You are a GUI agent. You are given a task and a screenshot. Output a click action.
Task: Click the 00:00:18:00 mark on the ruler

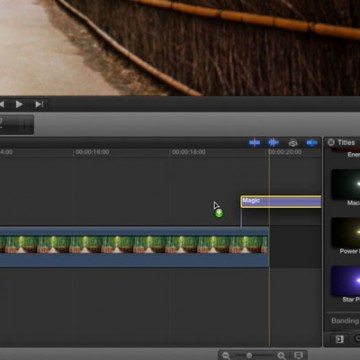189,152
